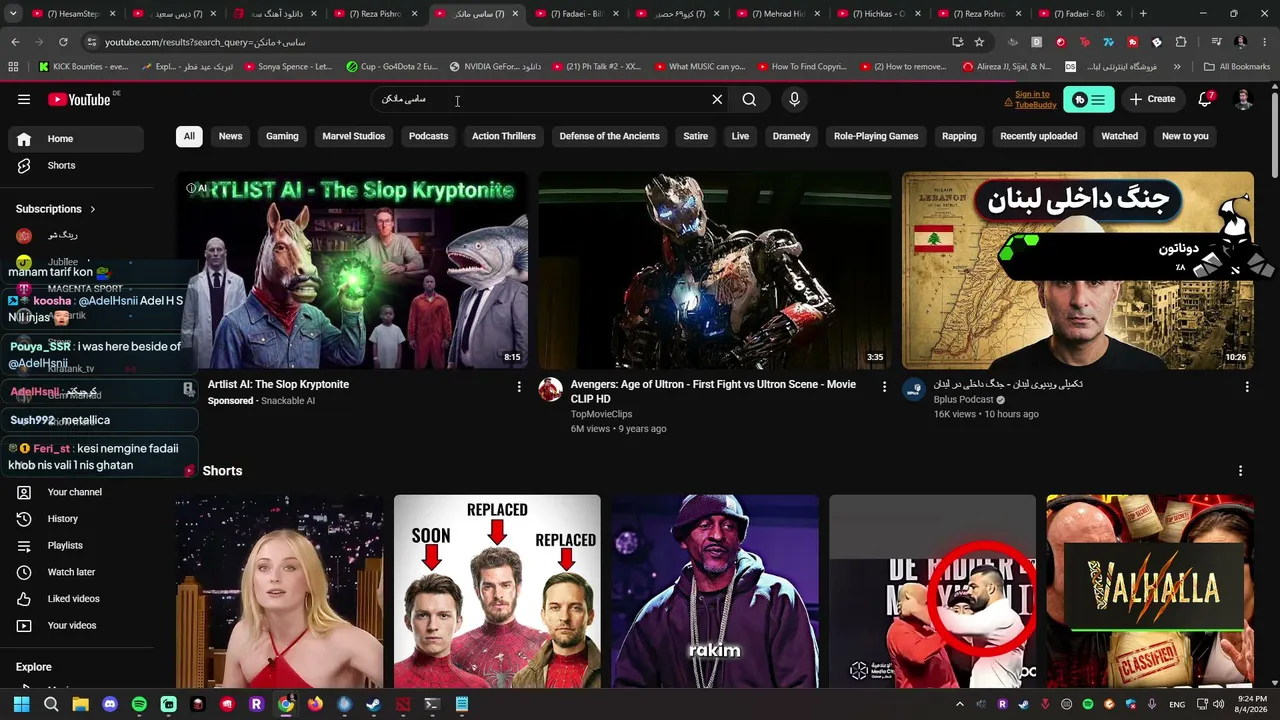Go back to the previous page
The height and width of the screenshot is (720, 1280).
point(15,42)
